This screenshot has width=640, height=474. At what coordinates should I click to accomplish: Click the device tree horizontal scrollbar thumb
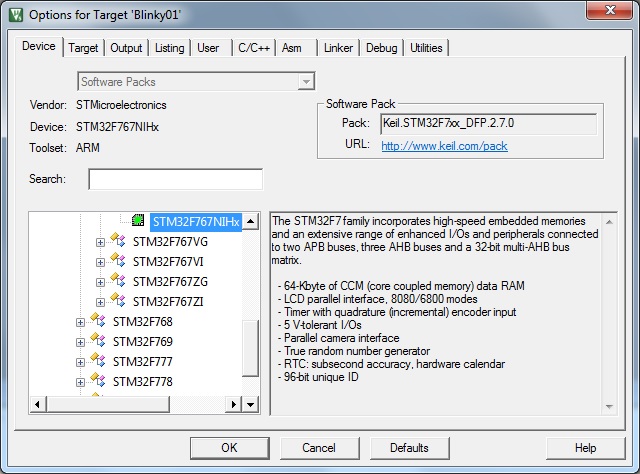[108, 405]
